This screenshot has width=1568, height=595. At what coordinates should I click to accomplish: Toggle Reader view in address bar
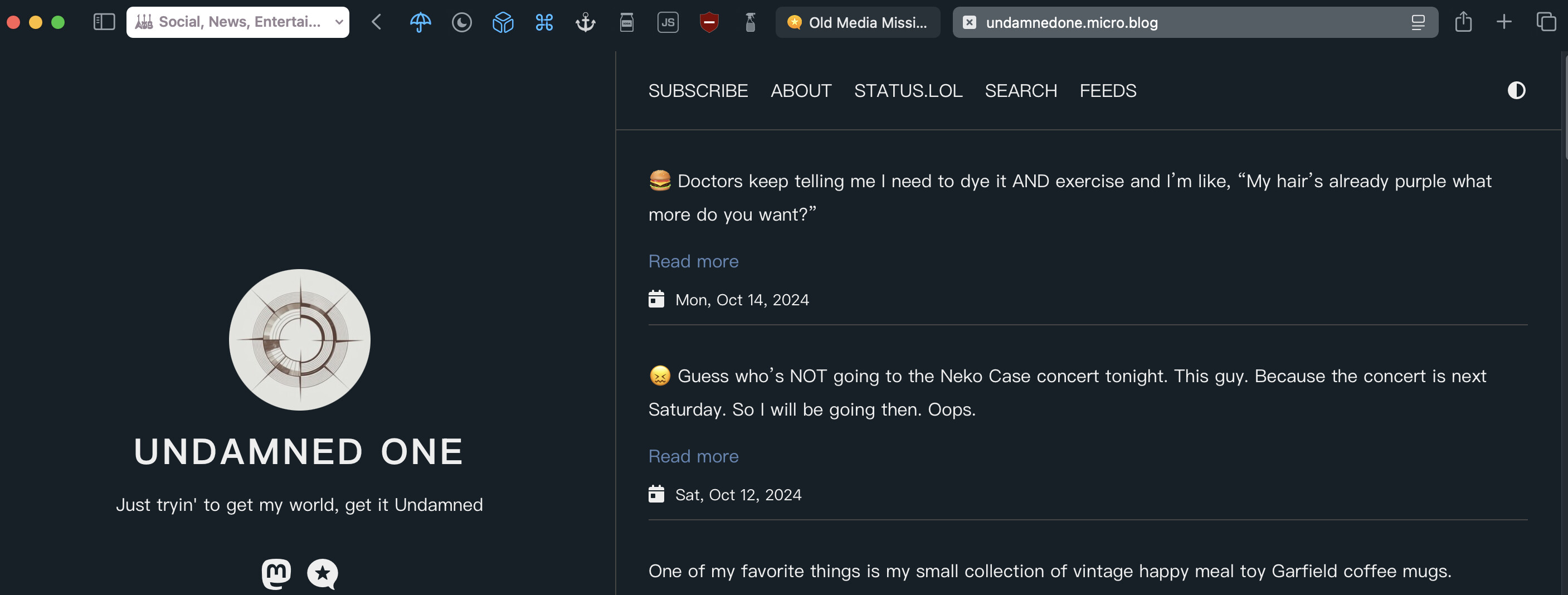pyautogui.click(x=1418, y=22)
